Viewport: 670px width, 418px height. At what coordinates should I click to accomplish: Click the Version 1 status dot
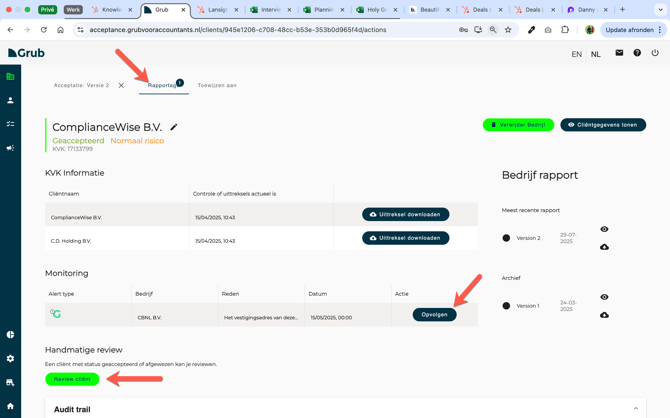[506, 306]
